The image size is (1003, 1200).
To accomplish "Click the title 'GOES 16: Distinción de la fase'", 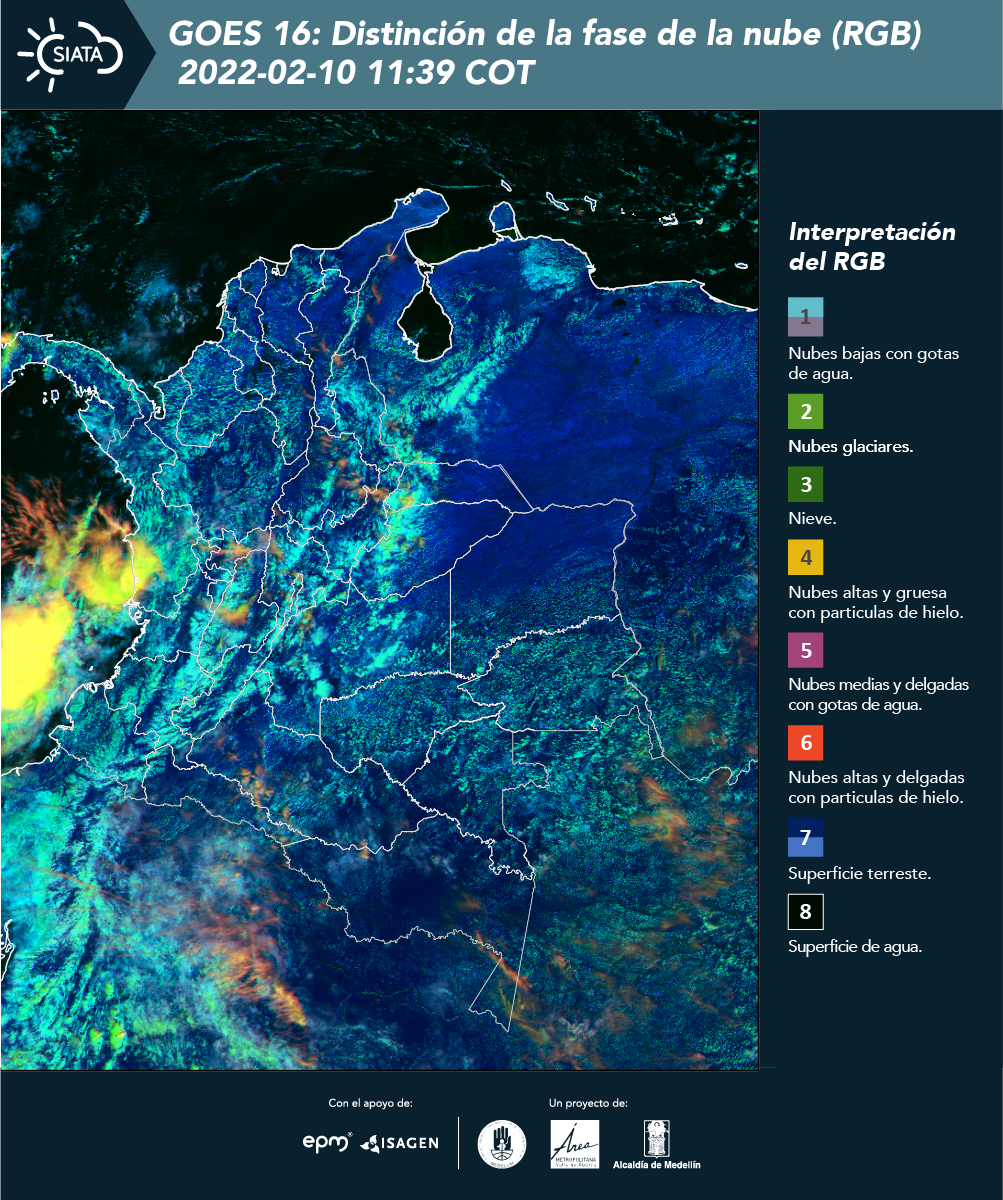I will click(x=545, y=34).
